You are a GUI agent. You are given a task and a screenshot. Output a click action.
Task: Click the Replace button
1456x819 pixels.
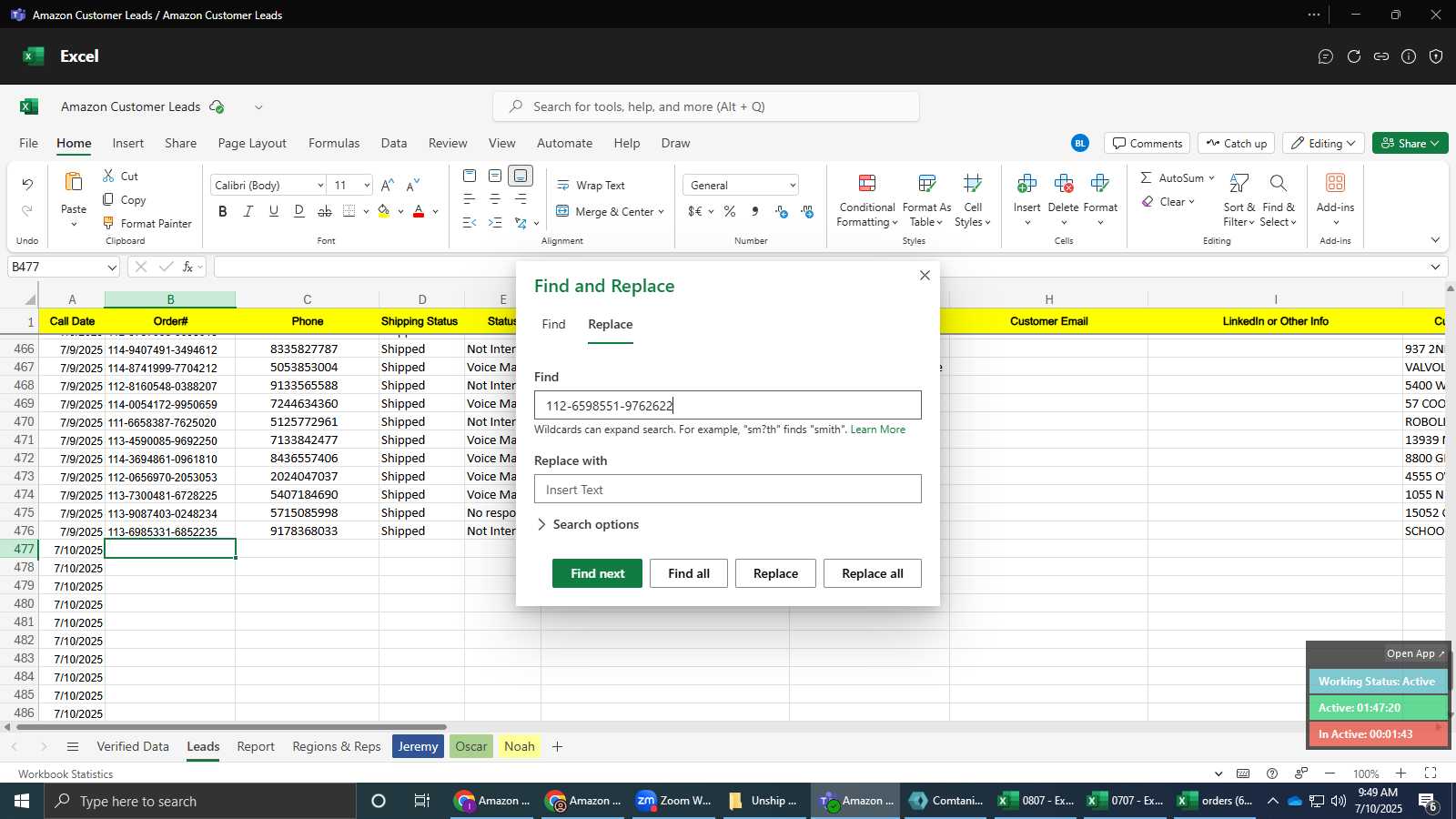[x=775, y=573]
